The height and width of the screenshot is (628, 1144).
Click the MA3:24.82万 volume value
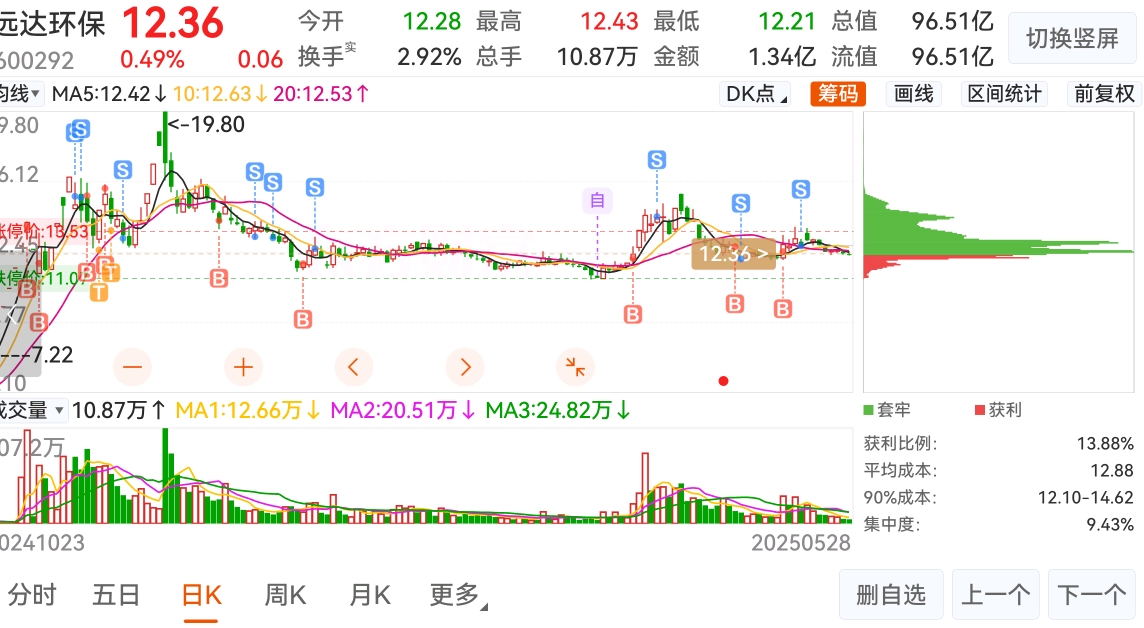click(558, 411)
